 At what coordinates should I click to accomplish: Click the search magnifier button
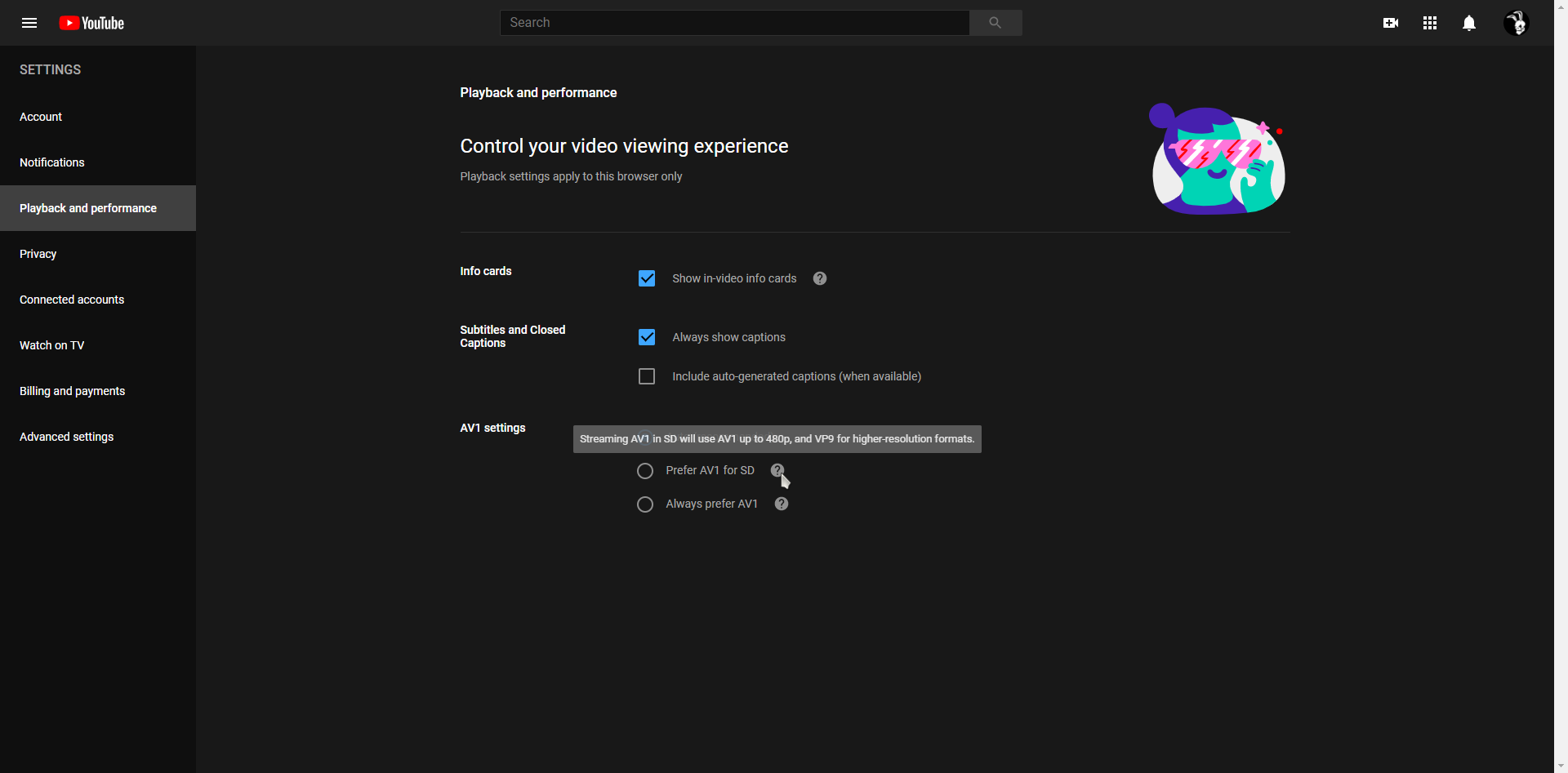(995, 23)
